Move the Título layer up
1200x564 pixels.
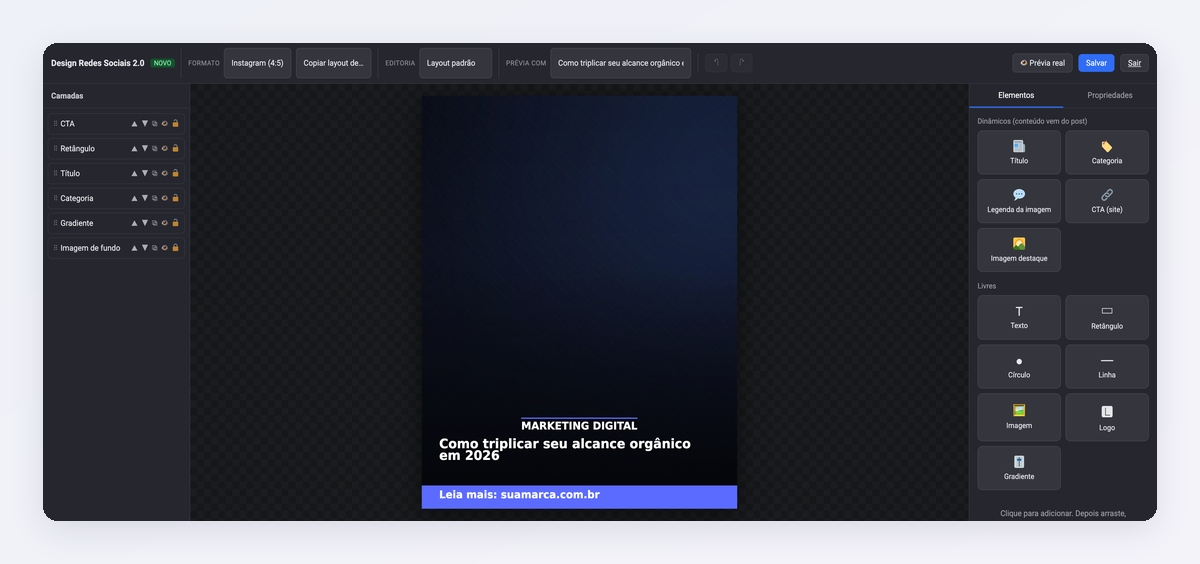(x=134, y=173)
